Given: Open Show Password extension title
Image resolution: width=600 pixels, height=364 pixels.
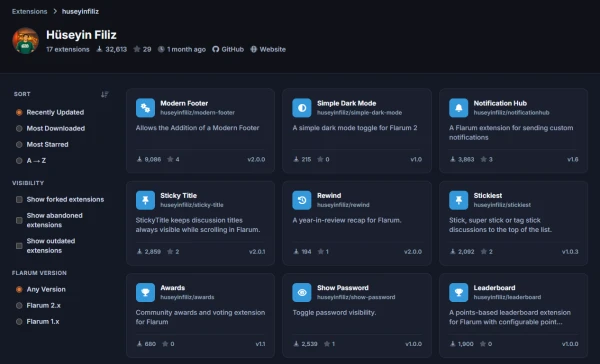Looking at the screenshot, I should coord(342,288).
